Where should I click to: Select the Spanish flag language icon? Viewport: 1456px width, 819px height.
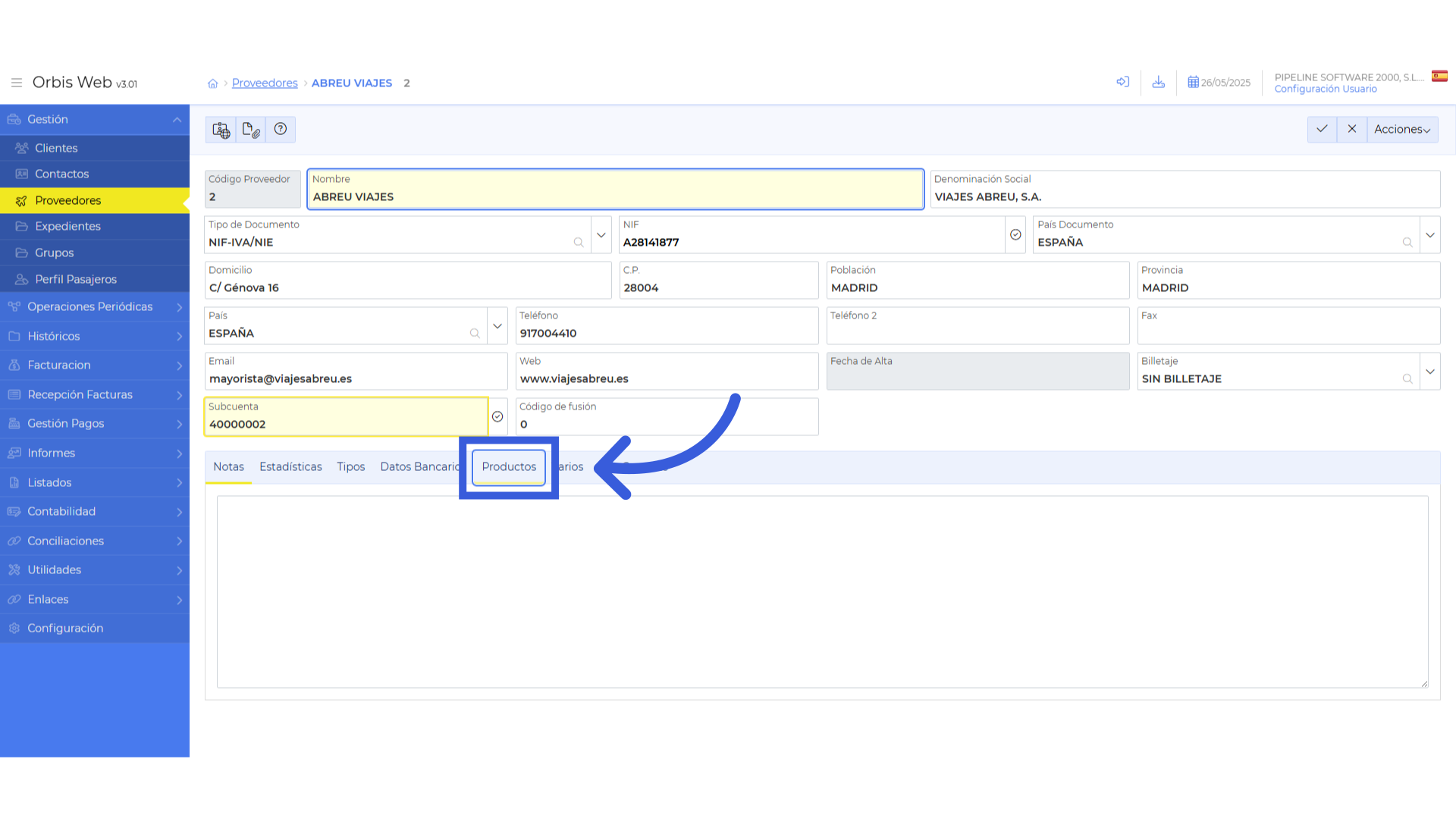click(x=1439, y=76)
